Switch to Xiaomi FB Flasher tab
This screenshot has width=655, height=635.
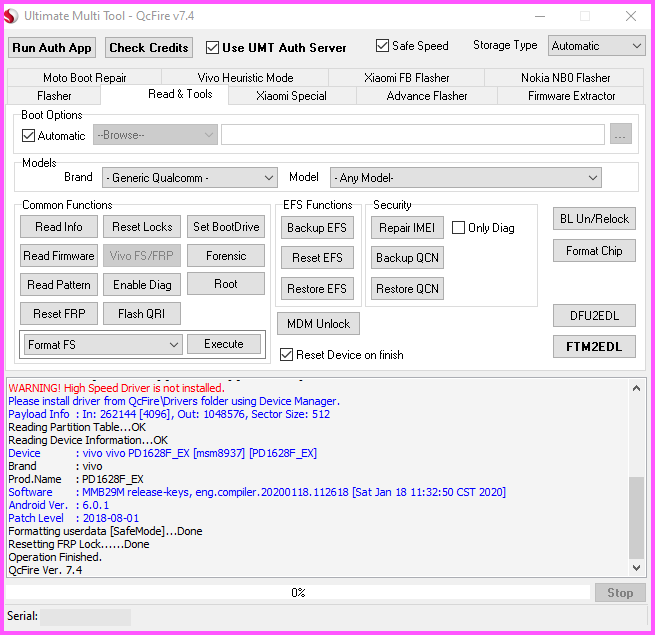[x=406, y=78]
